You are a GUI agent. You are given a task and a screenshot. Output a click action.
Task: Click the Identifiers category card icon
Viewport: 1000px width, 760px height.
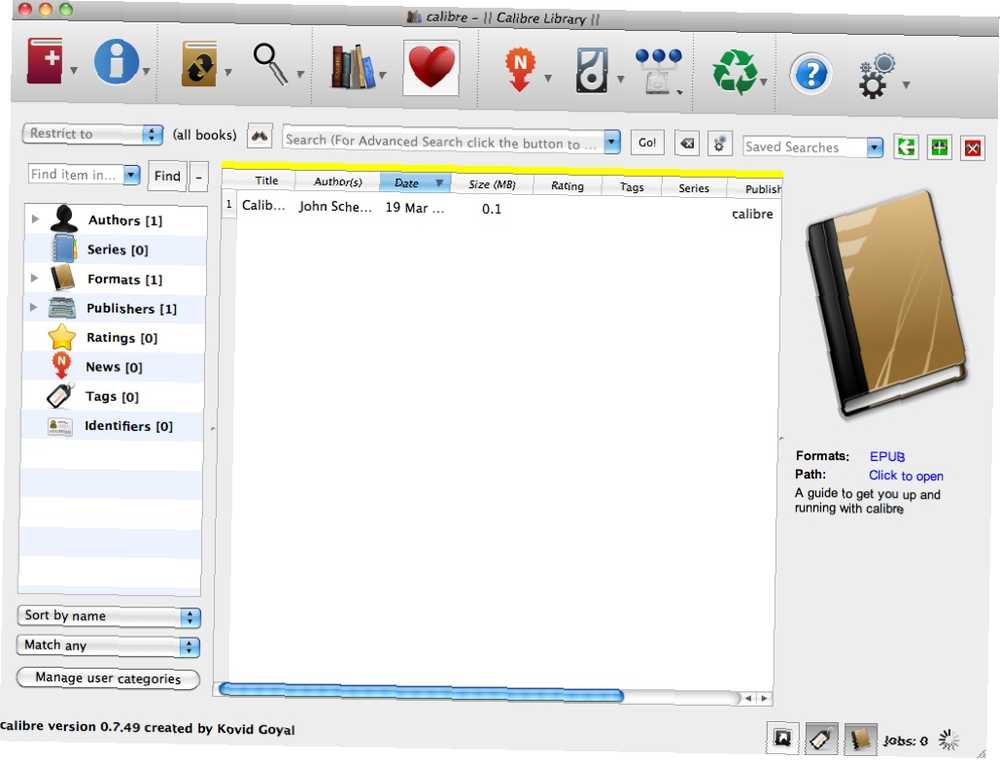tap(60, 426)
